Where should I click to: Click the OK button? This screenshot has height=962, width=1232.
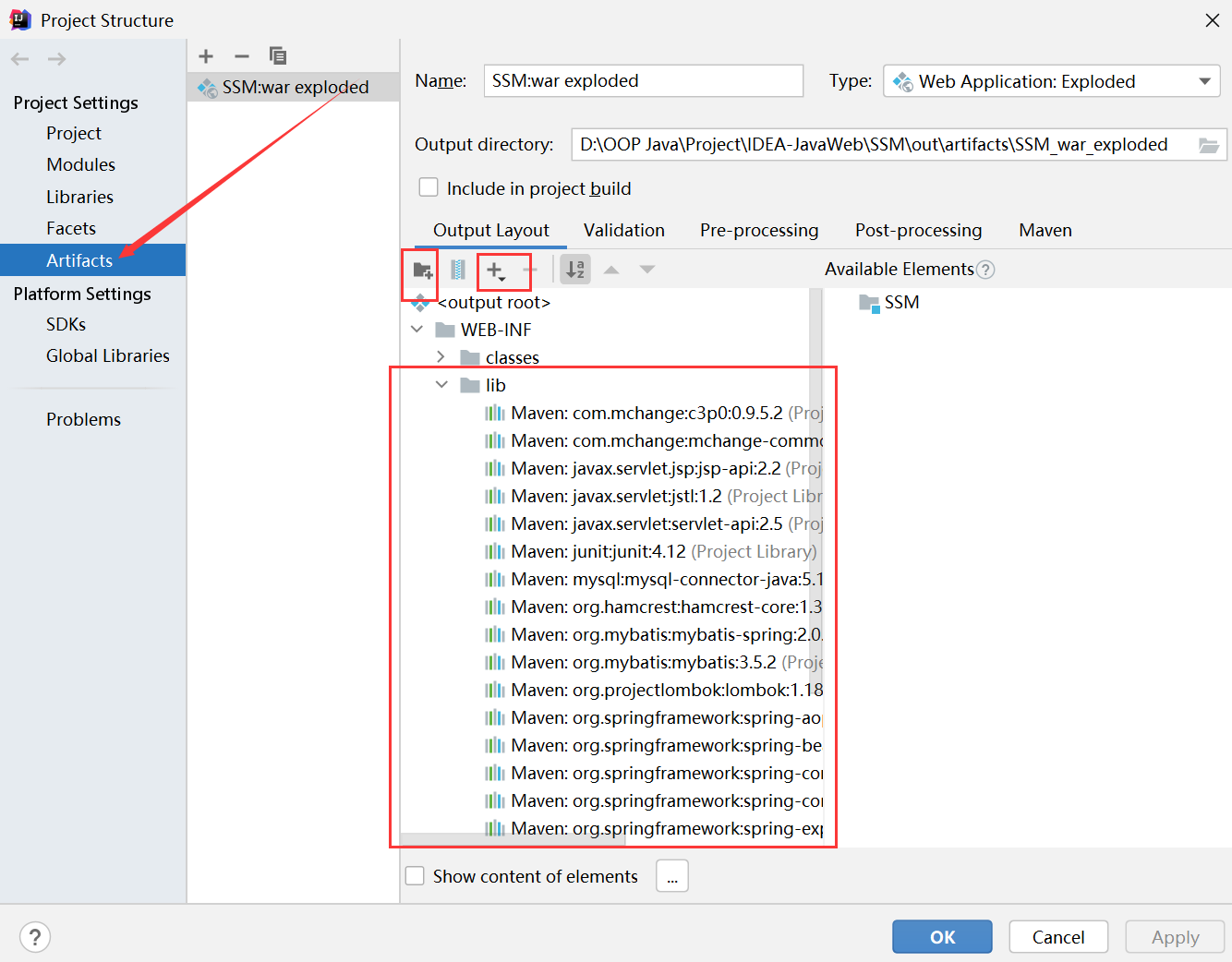point(942,937)
